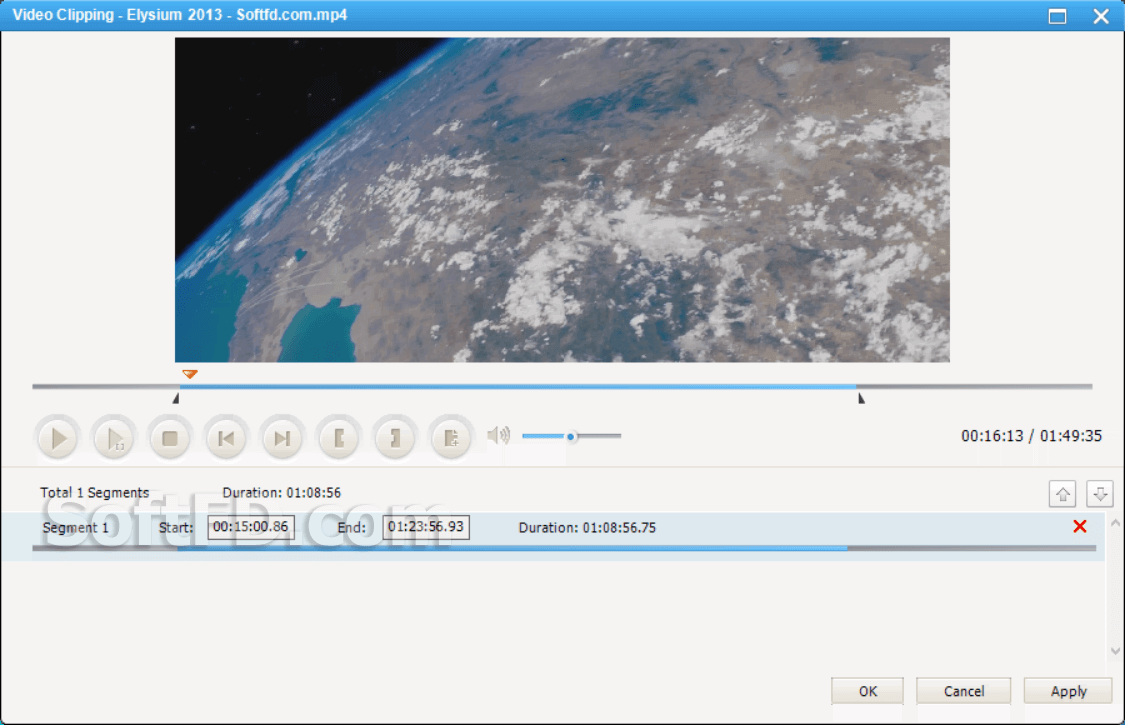
Task: Click the orange playhead marker
Action: (189, 374)
